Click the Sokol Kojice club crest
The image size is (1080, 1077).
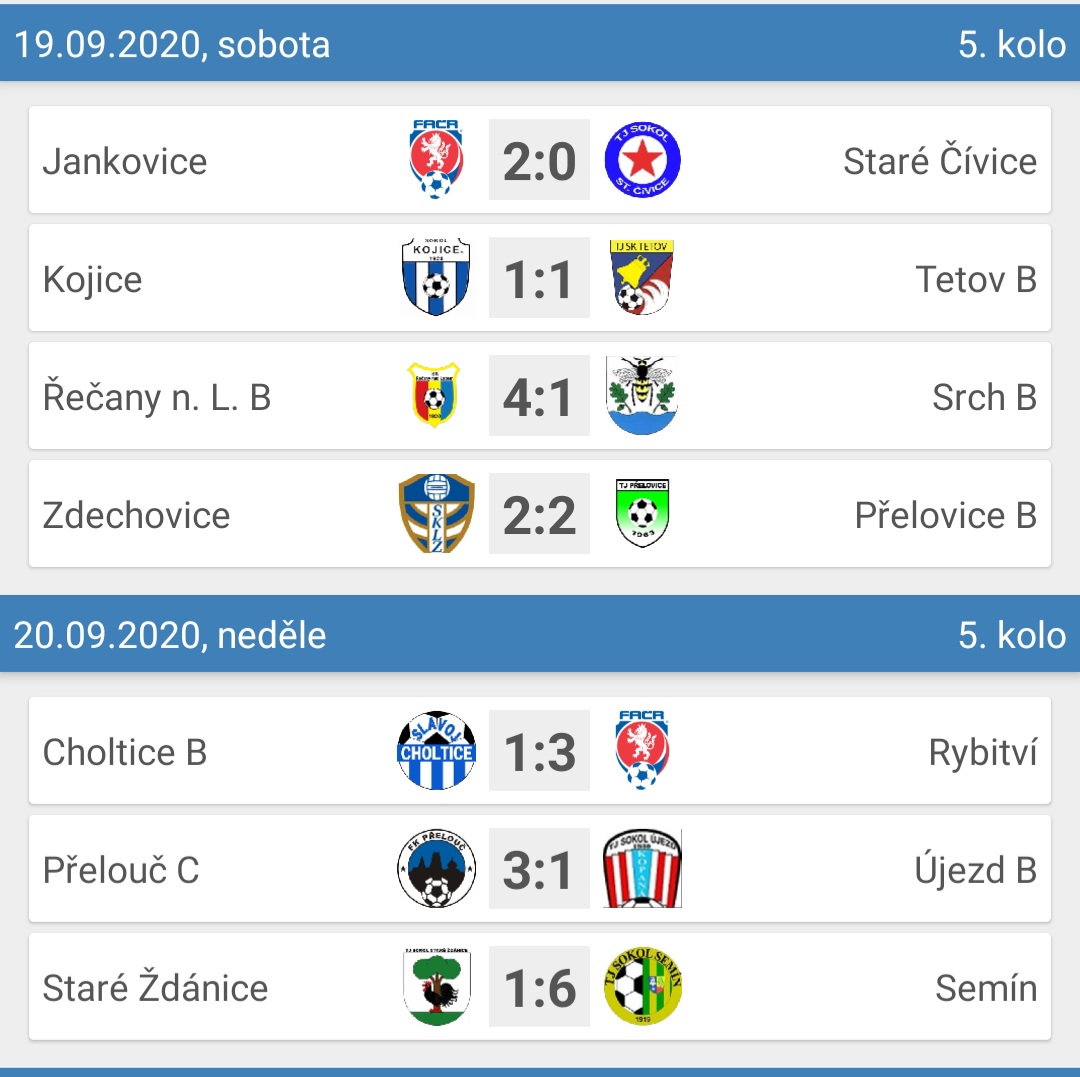click(x=435, y=278)
